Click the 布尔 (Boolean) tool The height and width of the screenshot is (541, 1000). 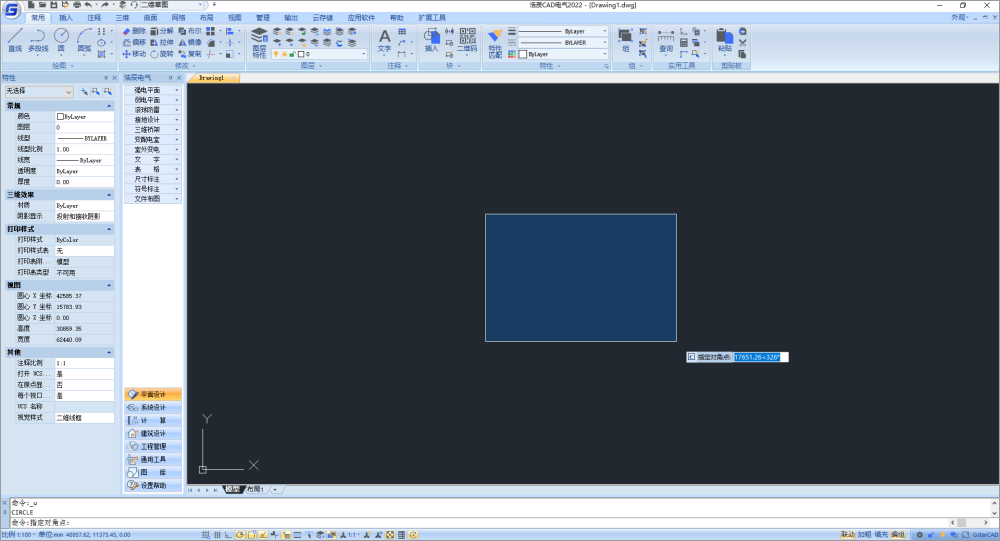click(x=190, y=31)
